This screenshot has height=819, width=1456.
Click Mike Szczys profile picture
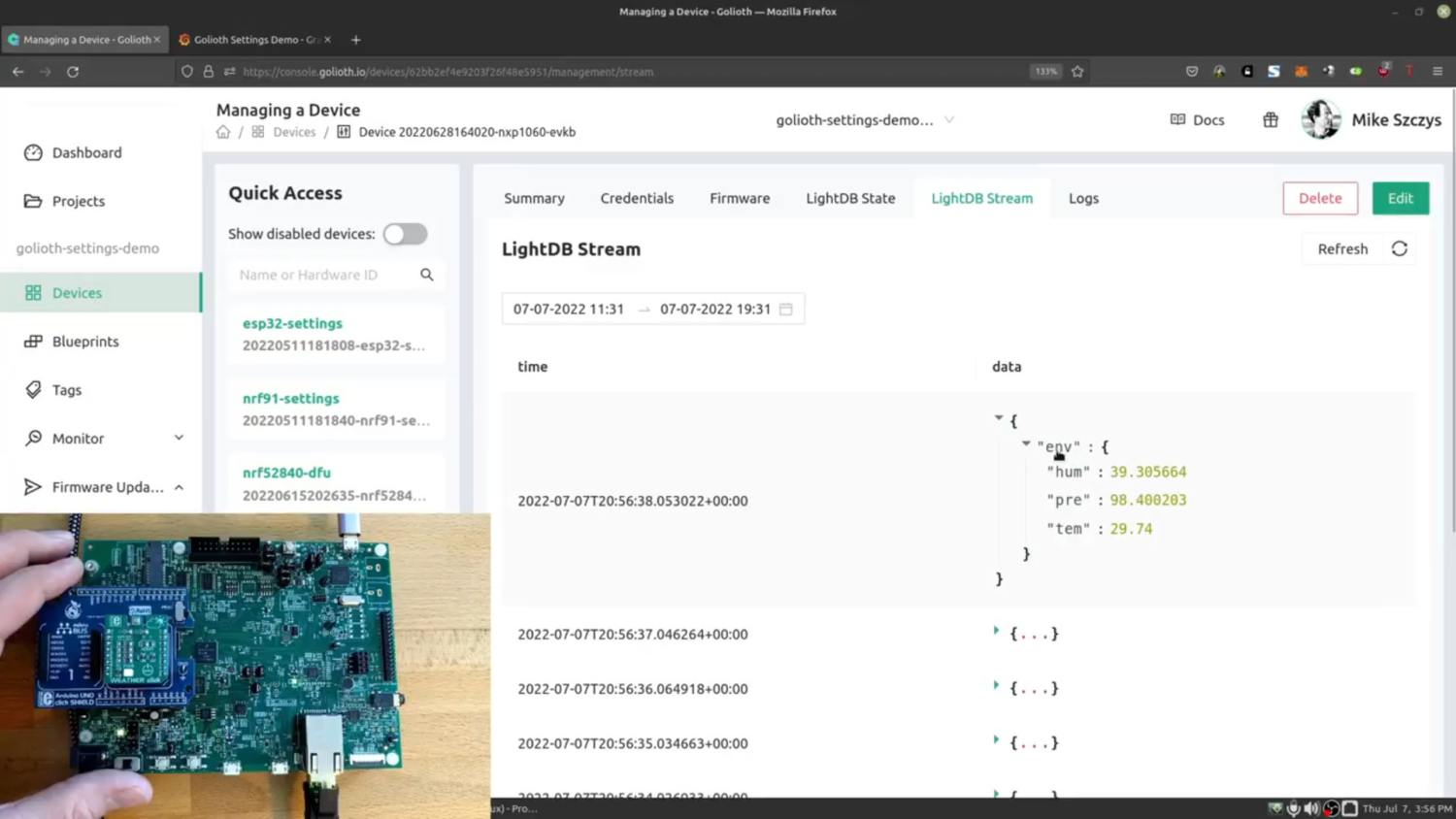click(x=1320, y=119)
